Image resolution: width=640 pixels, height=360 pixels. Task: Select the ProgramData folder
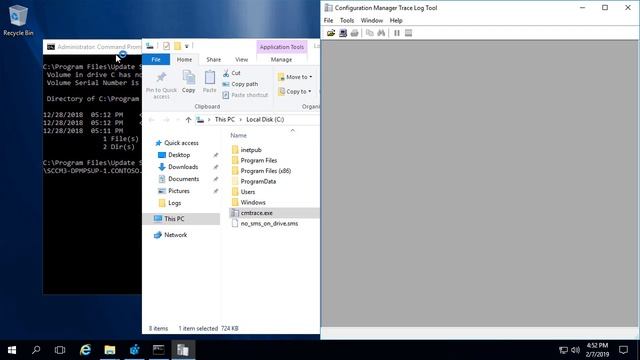pos(258,182)
